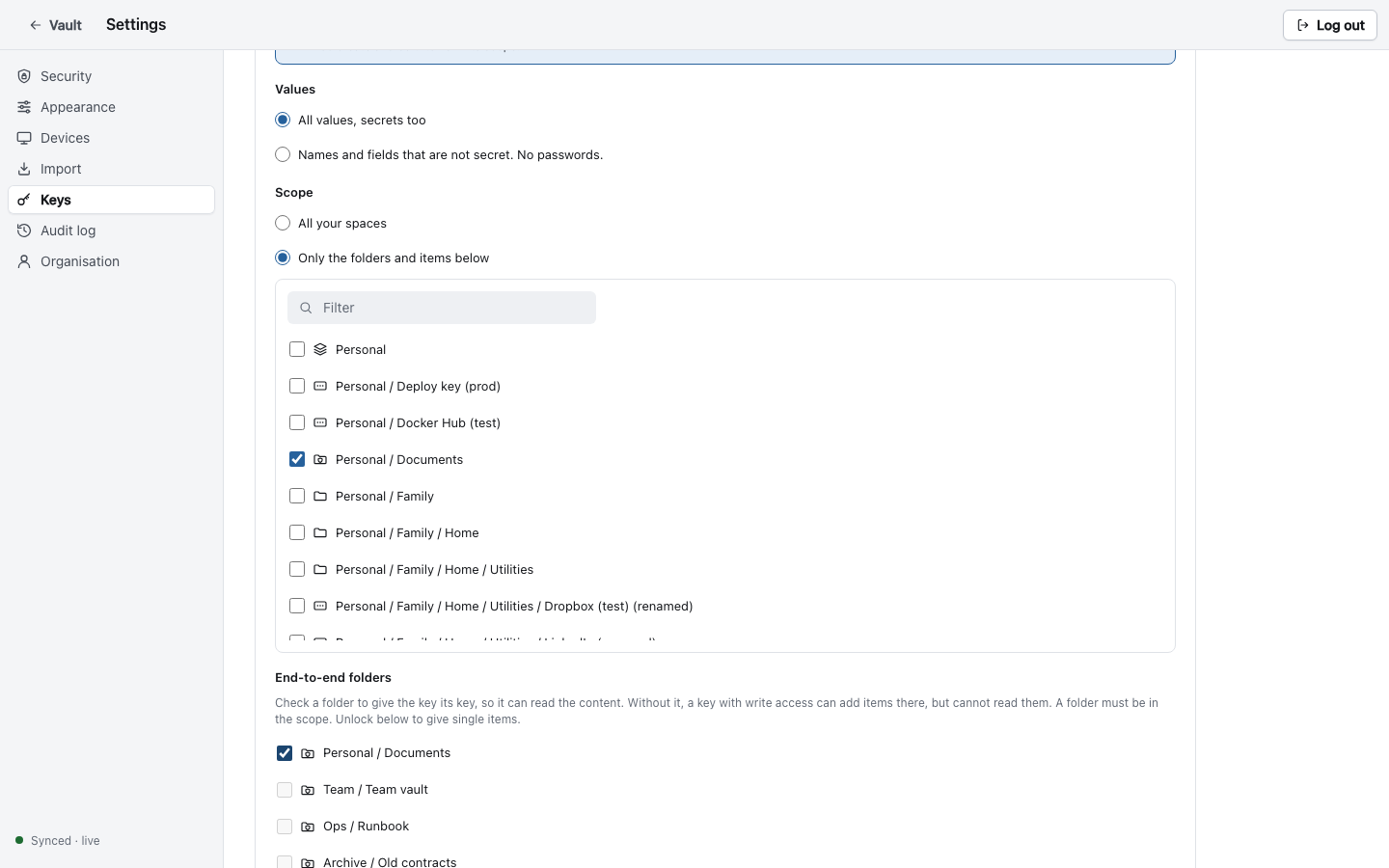Viewport: 1389px width, 868px height.
Task: Check the Personal space checkbox
Action: pos(297,349)
